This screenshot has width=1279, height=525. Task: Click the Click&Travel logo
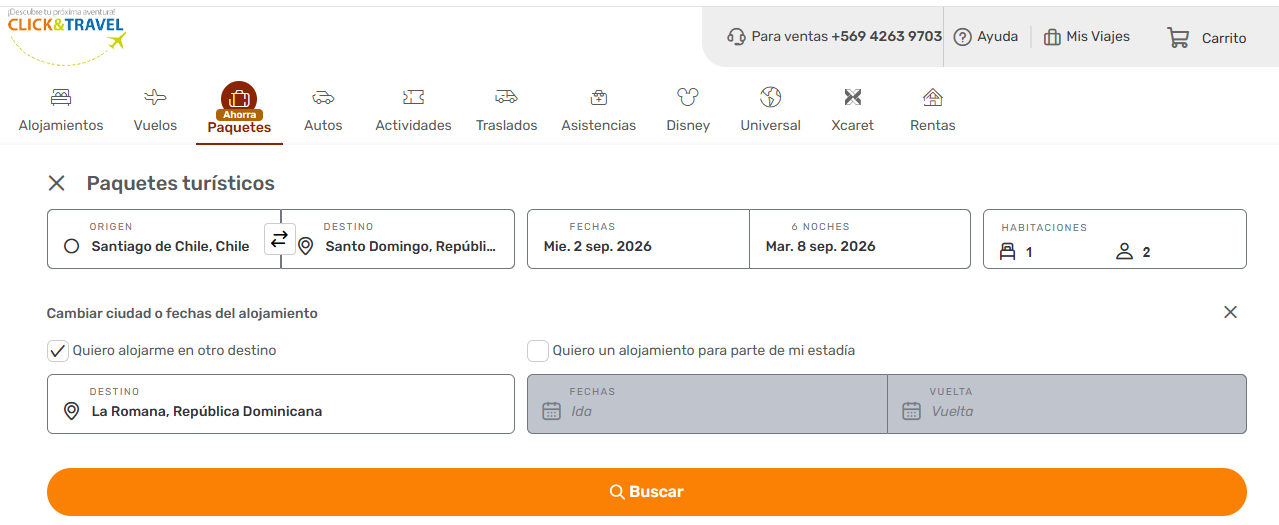pos(66,35)
